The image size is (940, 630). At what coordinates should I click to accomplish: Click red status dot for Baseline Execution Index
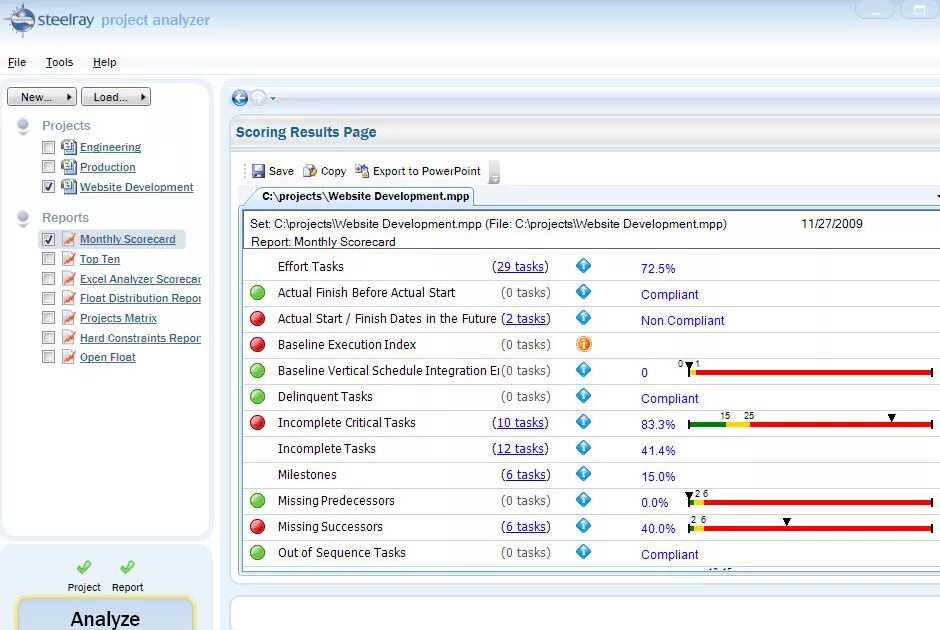coord(258,345)
